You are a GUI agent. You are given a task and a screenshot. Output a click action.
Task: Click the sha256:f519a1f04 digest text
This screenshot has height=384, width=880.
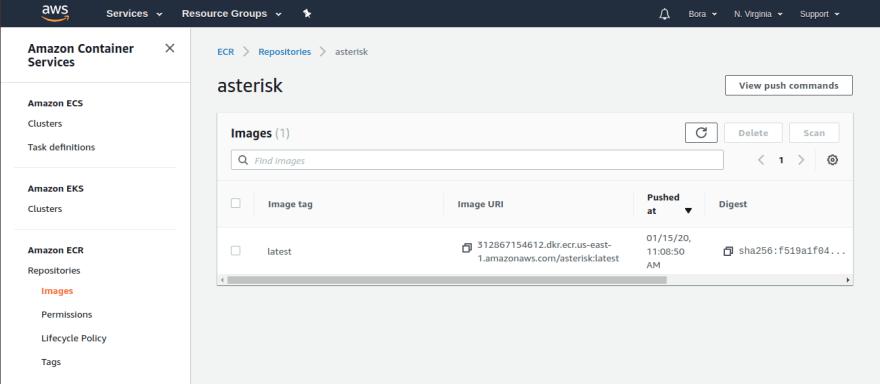[x=792, y=252]
